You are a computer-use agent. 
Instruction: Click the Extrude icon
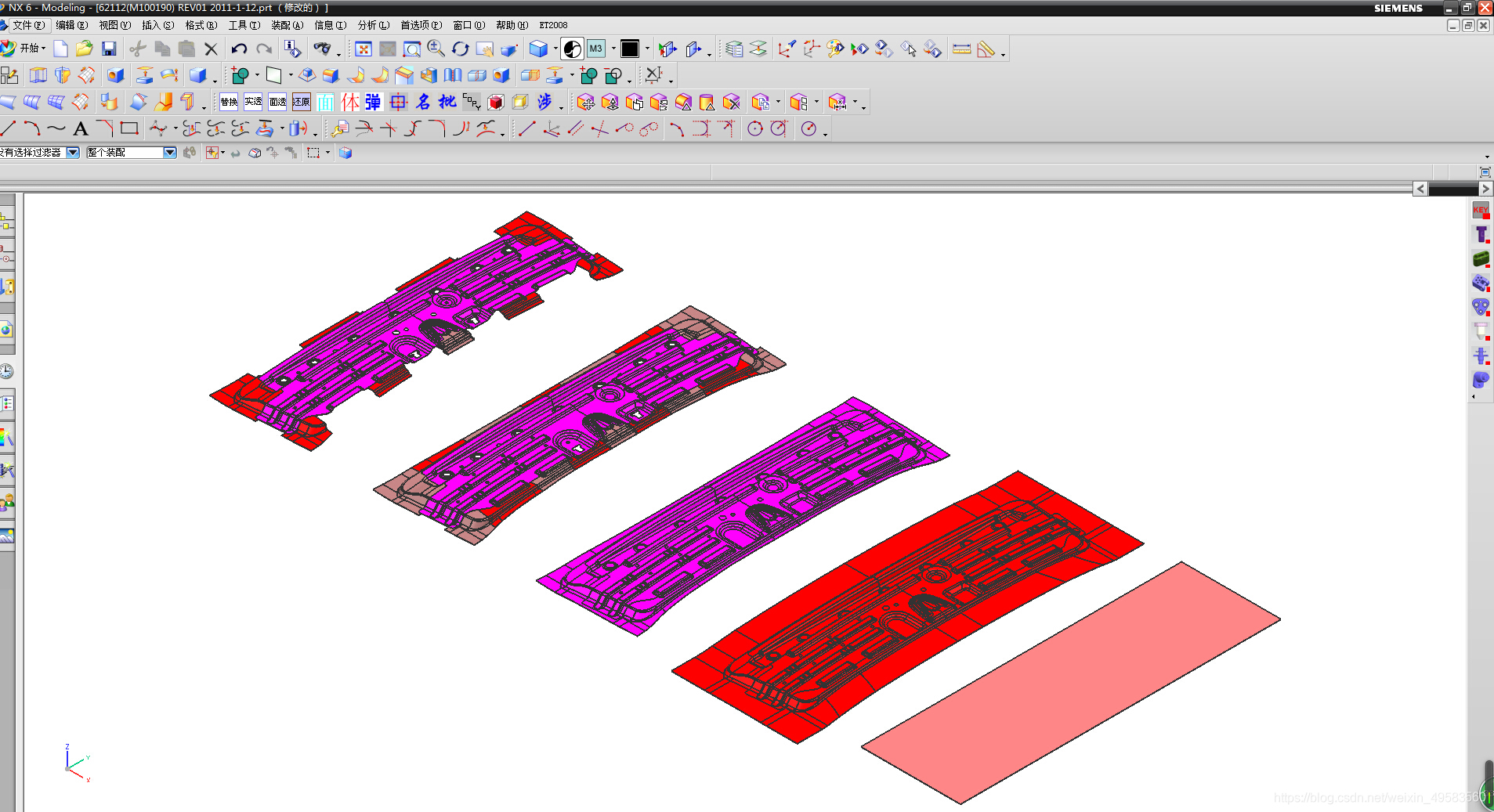pos(38,75)
